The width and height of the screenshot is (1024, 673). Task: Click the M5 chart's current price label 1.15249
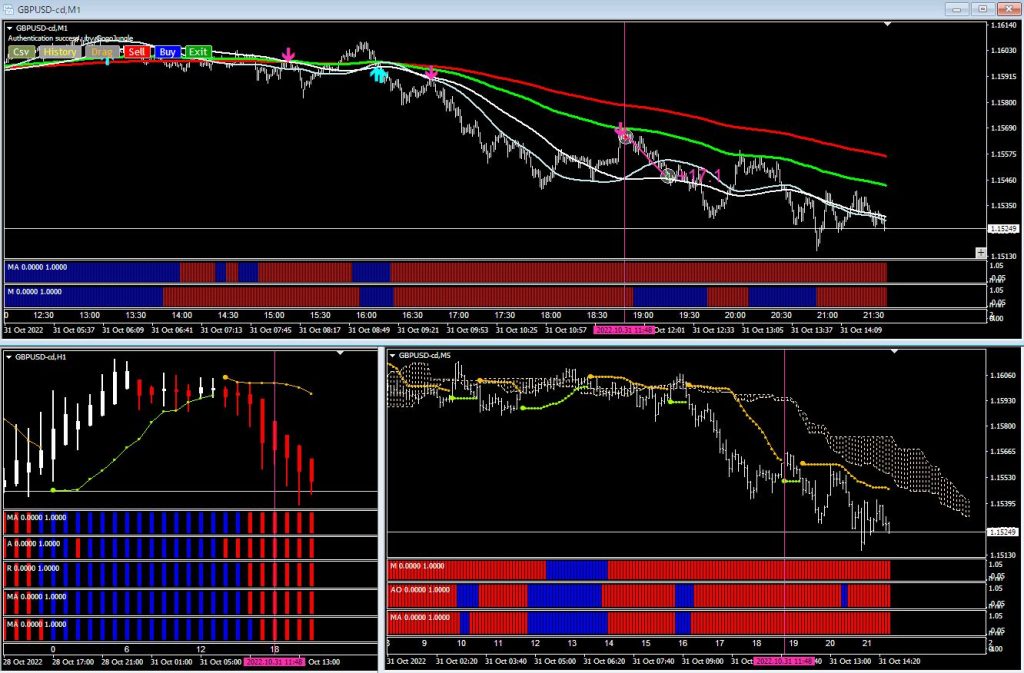click(x=1002, y=533)
